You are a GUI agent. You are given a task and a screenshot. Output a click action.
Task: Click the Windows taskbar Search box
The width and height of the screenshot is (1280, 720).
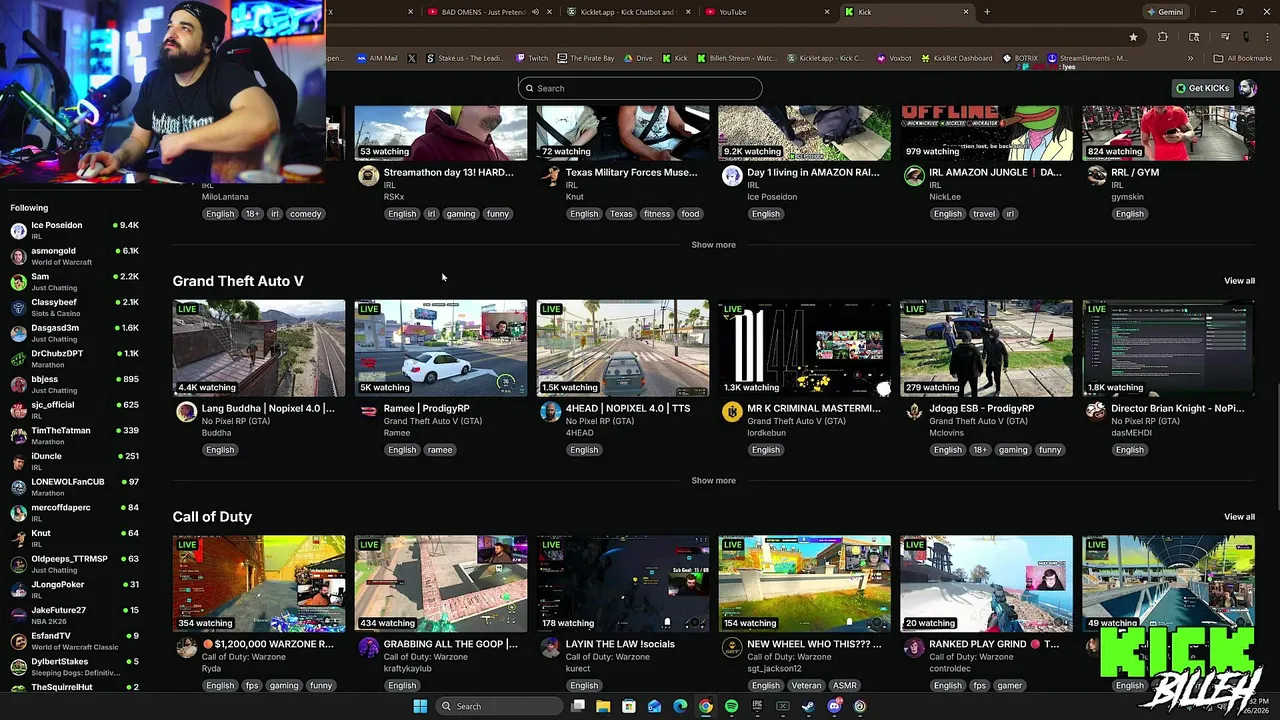click(497, 706)
